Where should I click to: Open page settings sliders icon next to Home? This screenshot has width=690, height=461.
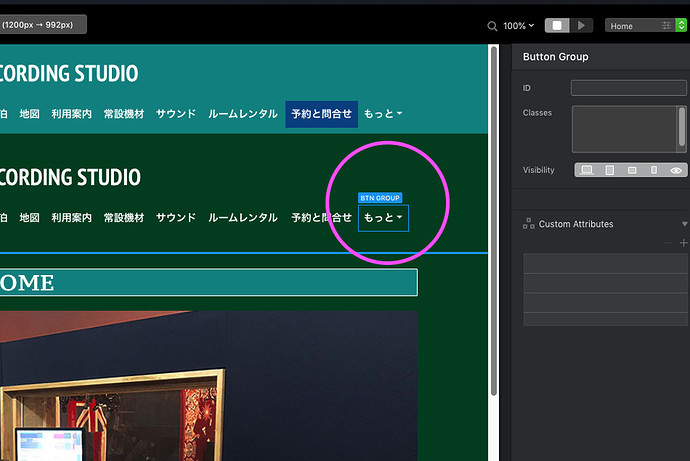tap(667, 26)
